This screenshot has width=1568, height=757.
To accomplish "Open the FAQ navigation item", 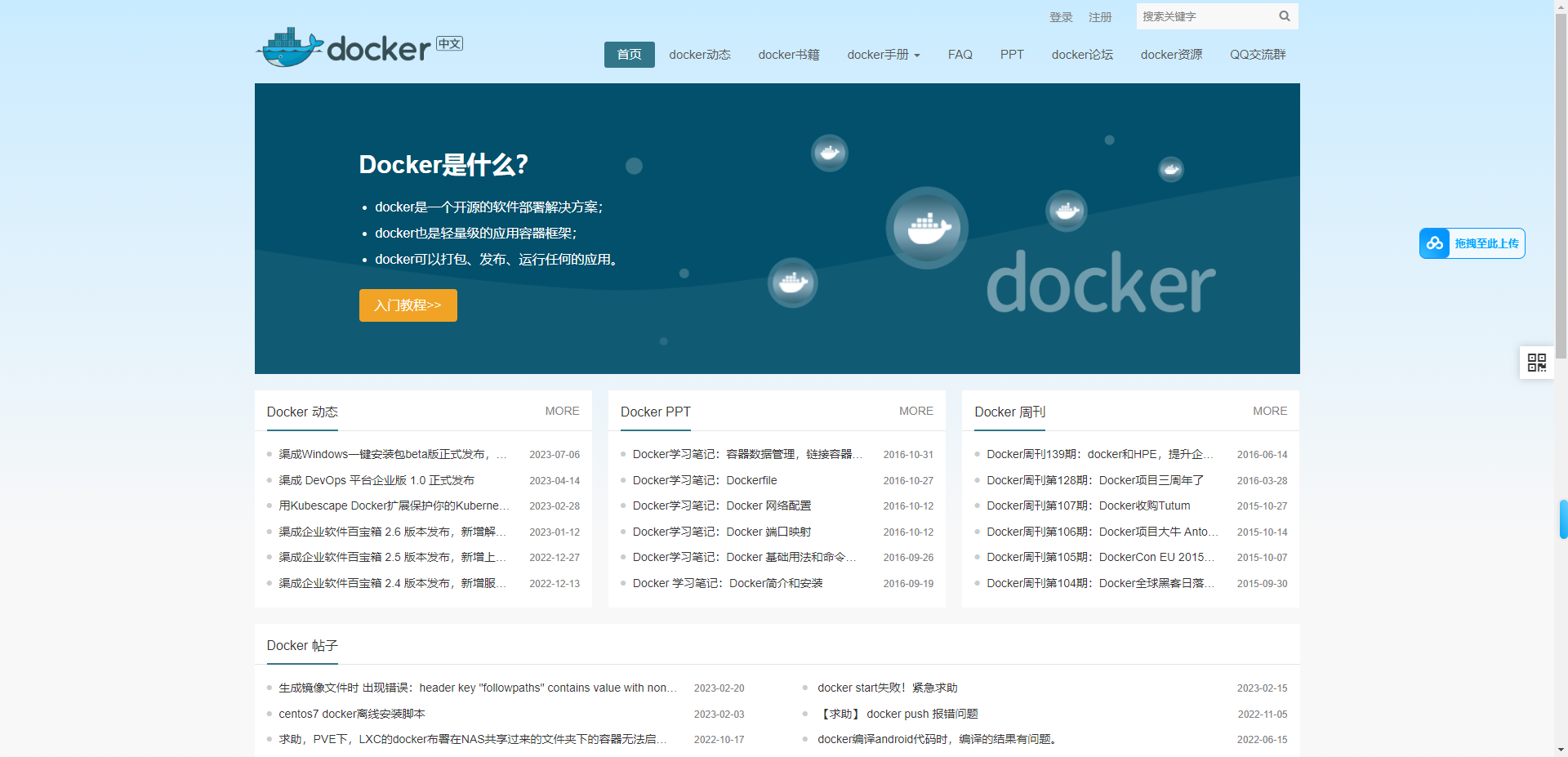I will coord(960,55).
